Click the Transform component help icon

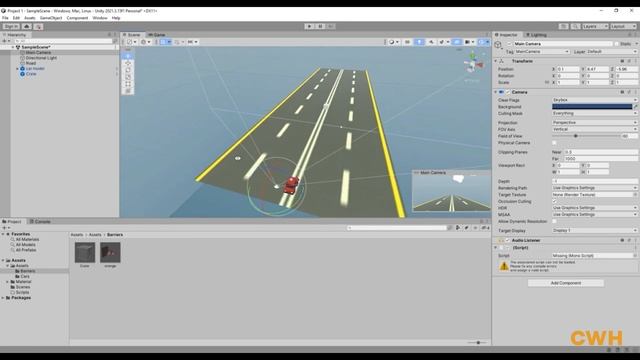tap(622, 61)
